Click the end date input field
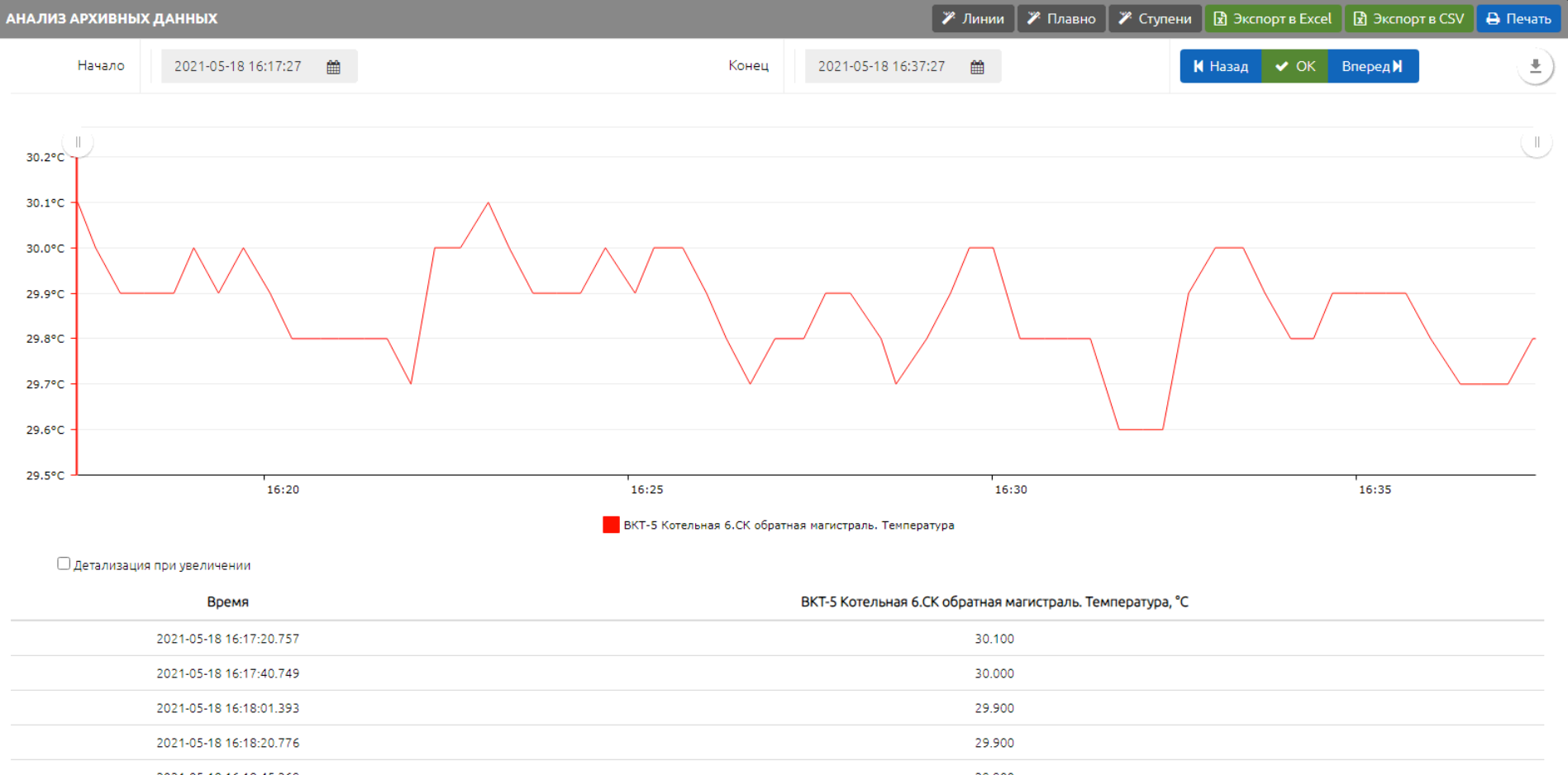1568x775 pixels. tap(881, 66)
